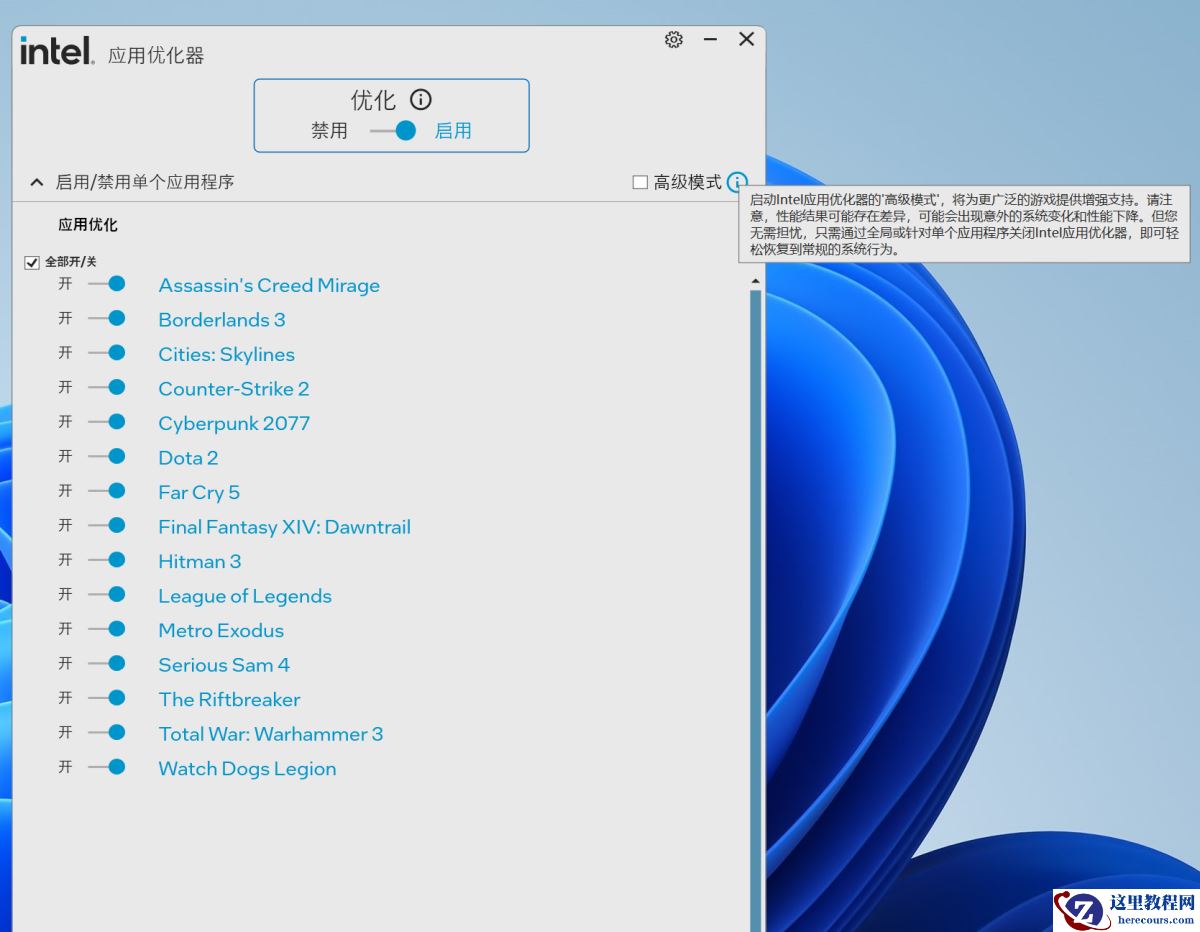Screen dimensions: 1200x932
Task: Turn off Total War: Warhammer 3 toggle
Action: [x=106, y=732]
